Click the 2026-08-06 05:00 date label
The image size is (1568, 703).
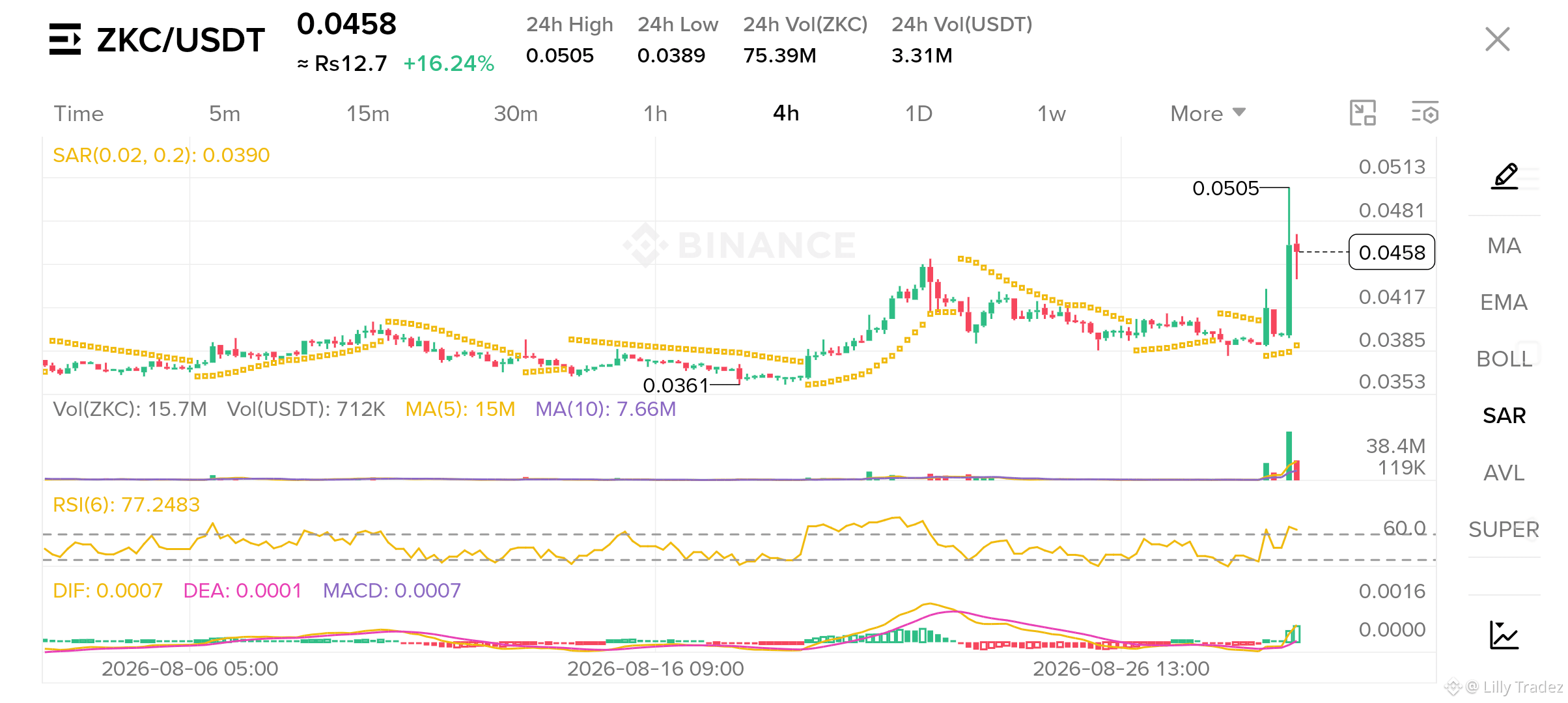[189, 669]
